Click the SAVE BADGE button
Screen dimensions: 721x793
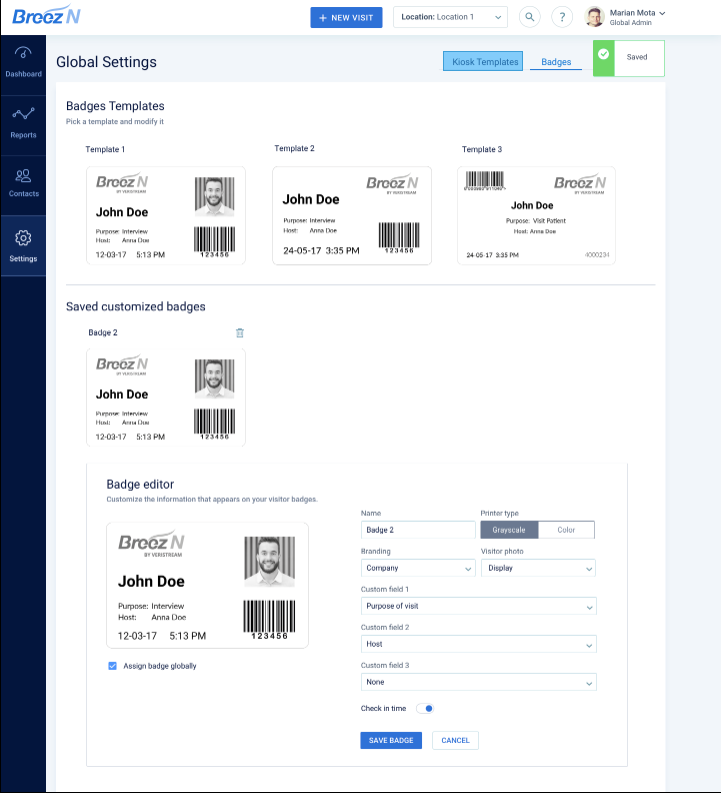pyautogui.click(x=391, y=740)
